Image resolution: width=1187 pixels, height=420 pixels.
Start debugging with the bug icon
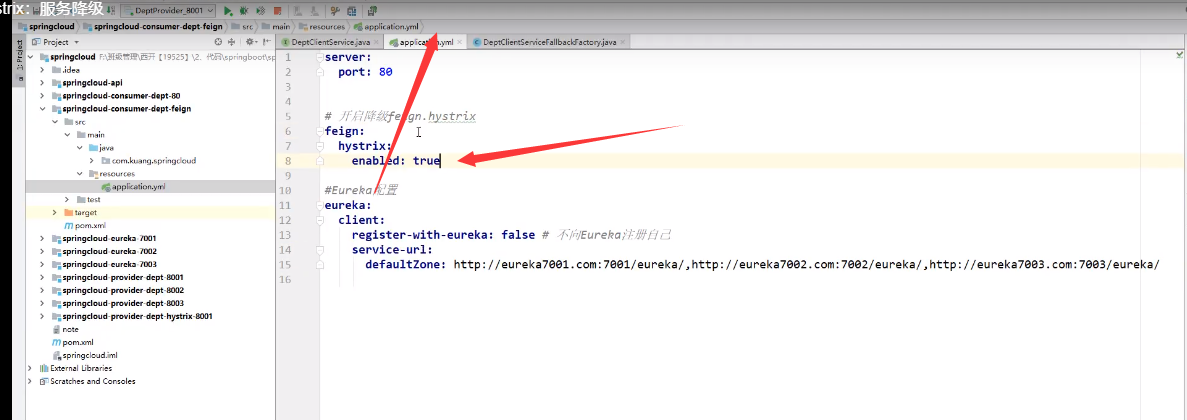[244, 11]
